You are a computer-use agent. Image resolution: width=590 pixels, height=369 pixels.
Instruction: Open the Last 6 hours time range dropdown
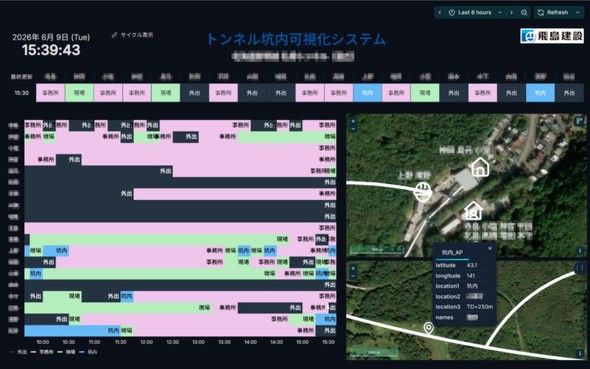pyautogui.click(x=476, y=12)
